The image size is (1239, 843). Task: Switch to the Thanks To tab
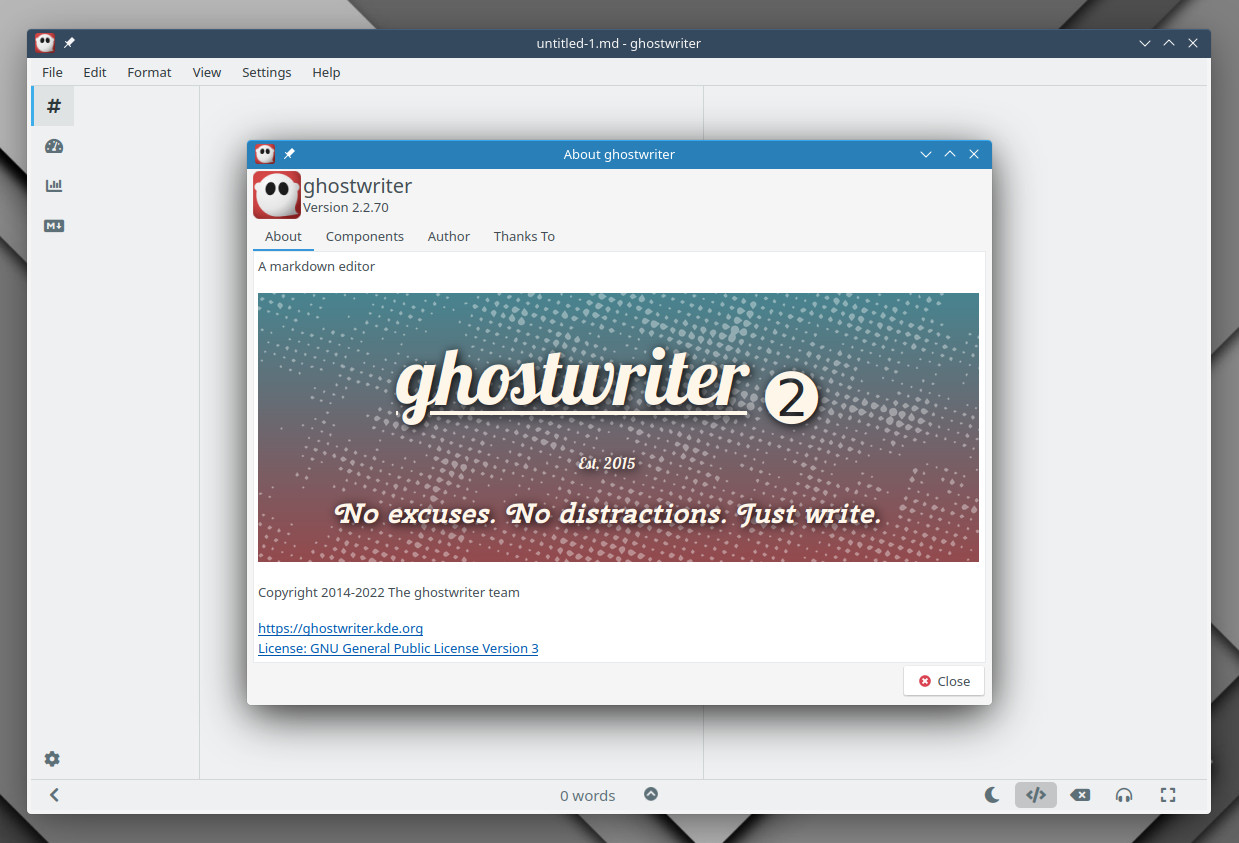(x=524, y=236)
